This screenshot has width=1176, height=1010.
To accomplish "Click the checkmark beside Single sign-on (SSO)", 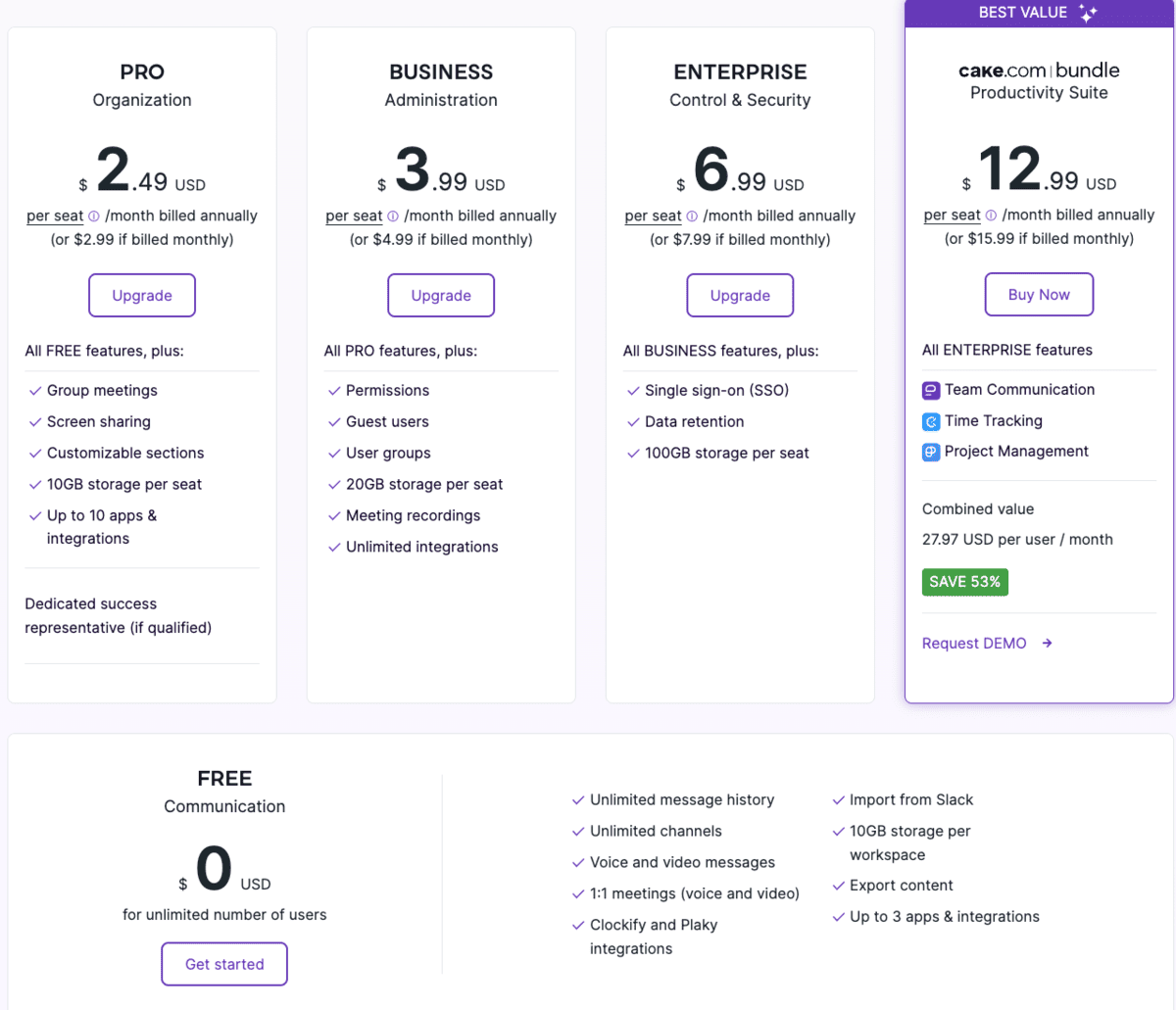I will (x=633, y=390).
